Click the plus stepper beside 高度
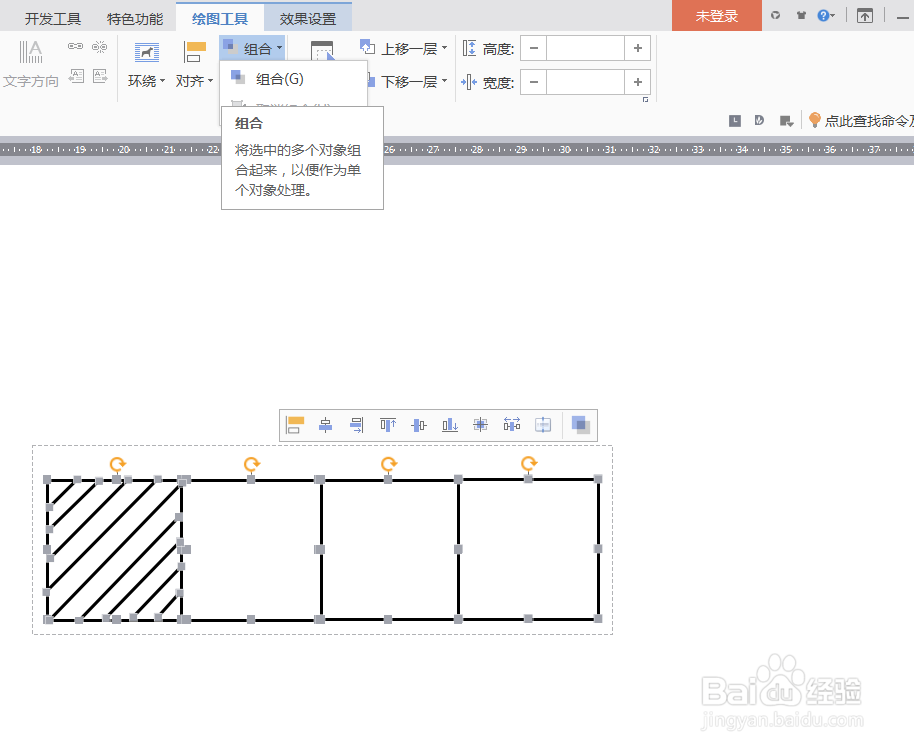This screenshot has height=751, width=914. (637, 47)
